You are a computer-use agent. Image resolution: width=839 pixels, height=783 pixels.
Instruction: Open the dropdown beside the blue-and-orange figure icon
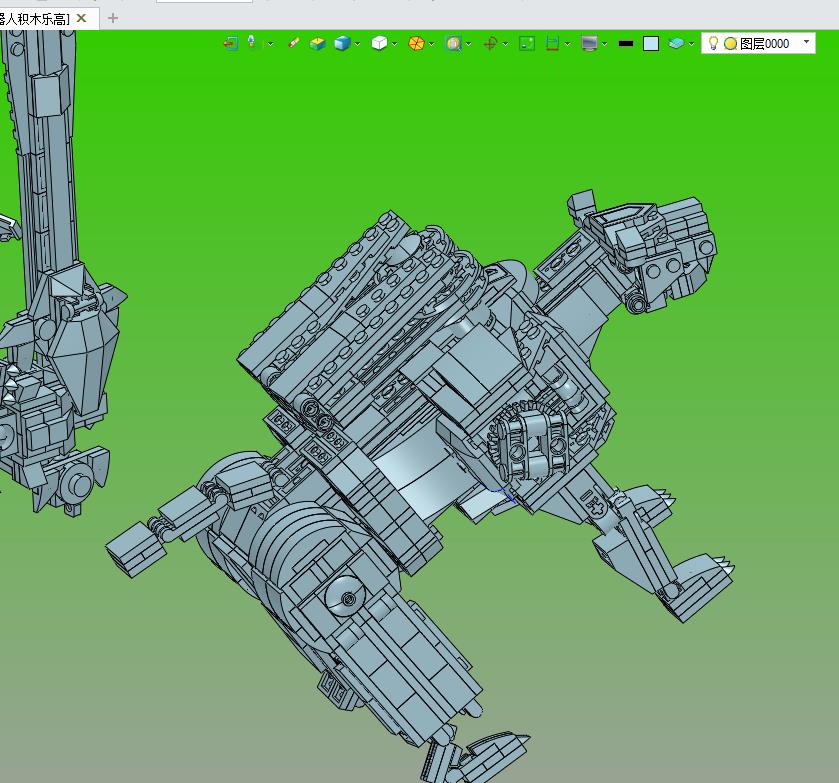(x=270, y=44)
